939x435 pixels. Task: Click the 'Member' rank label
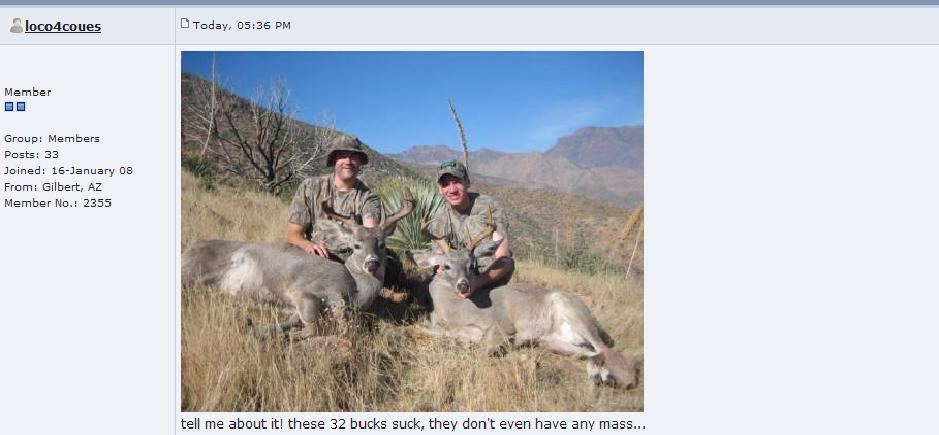[x=28, y=92]
